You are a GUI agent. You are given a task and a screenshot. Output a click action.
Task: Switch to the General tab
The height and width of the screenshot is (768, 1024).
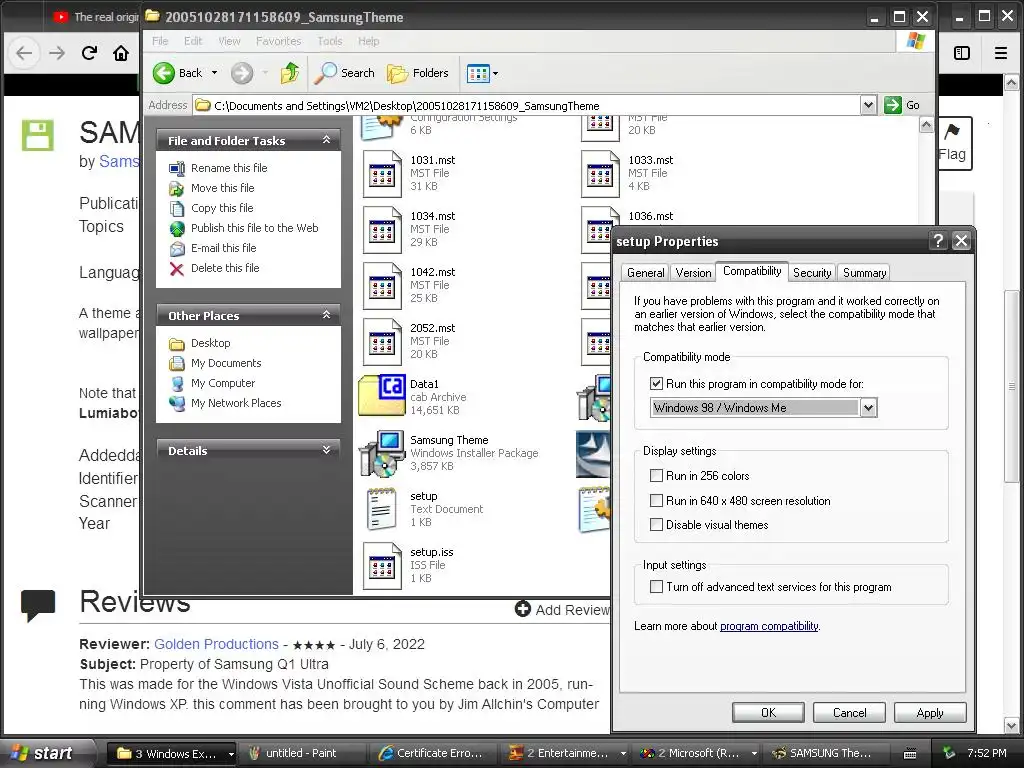click(645, 273)
